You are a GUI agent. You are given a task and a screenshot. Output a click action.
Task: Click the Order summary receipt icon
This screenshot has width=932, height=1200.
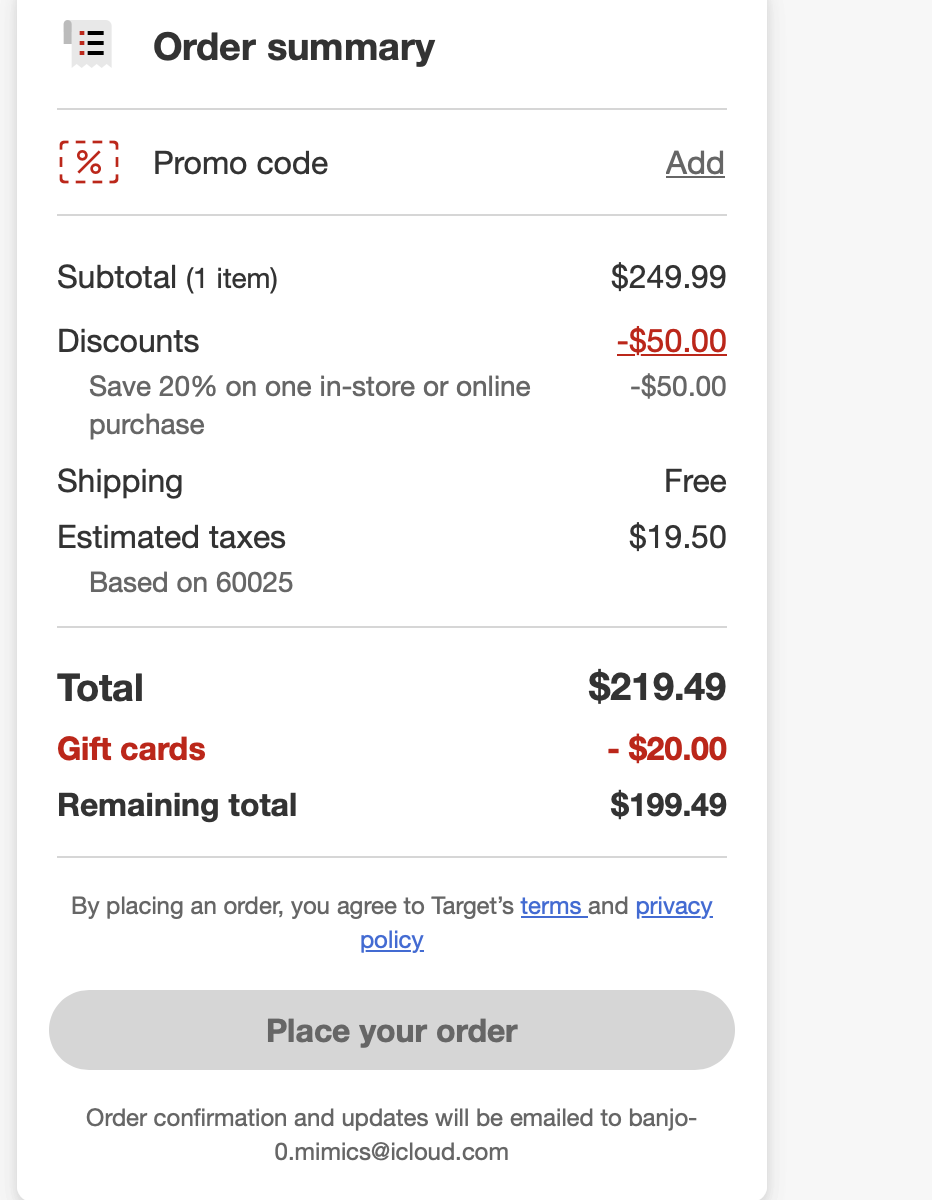tap(89, 45)
